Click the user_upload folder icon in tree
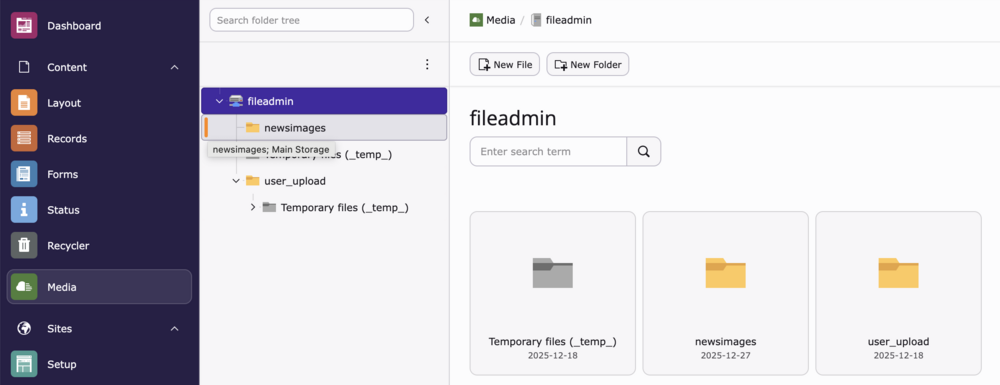 (253, 181)
